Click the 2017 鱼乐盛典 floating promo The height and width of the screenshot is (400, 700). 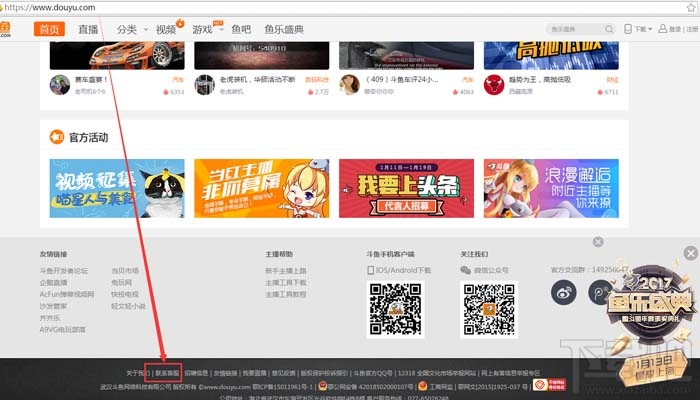[x=653, y=321]
